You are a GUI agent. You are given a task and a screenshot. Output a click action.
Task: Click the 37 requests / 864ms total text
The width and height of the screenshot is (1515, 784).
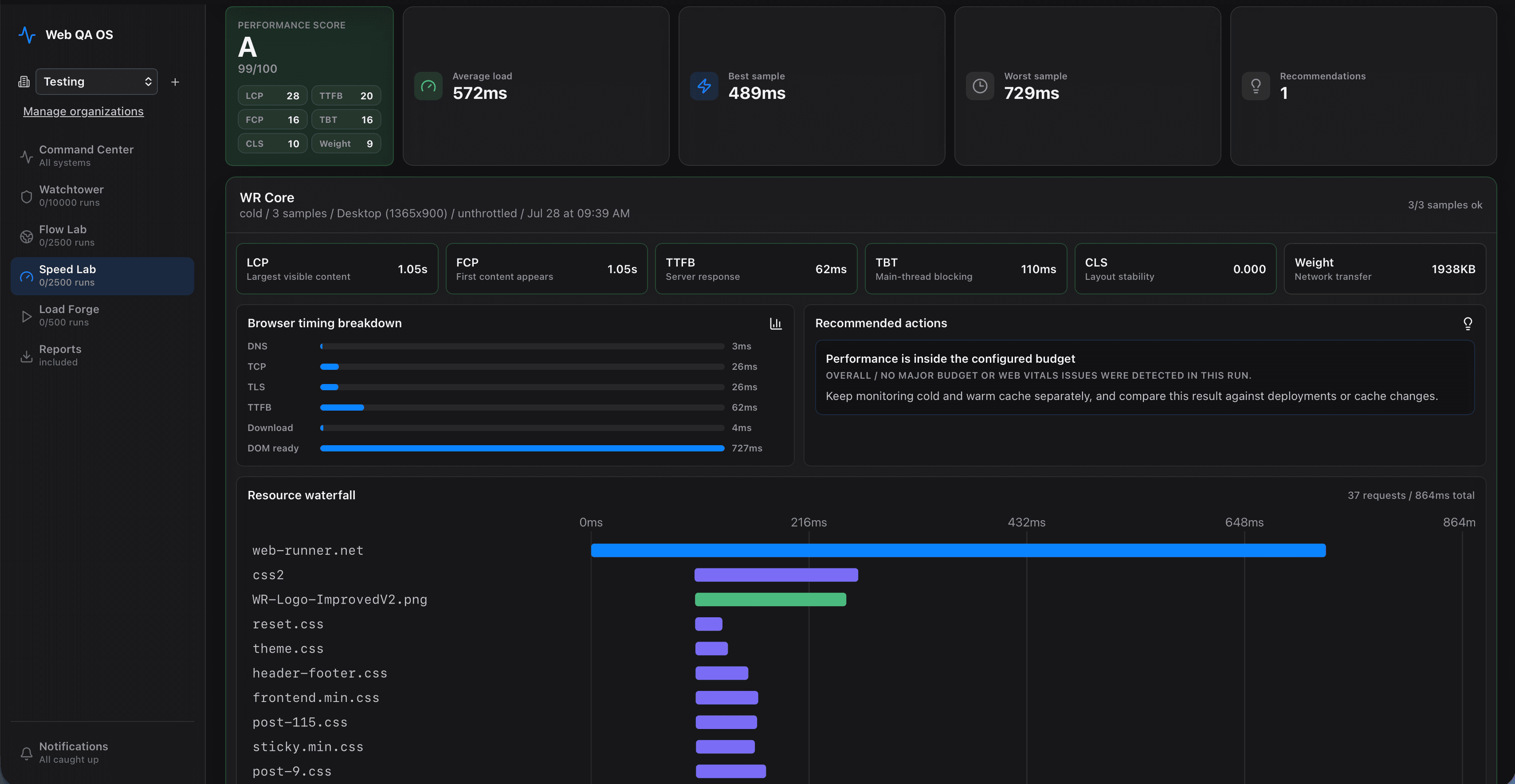1411,495
